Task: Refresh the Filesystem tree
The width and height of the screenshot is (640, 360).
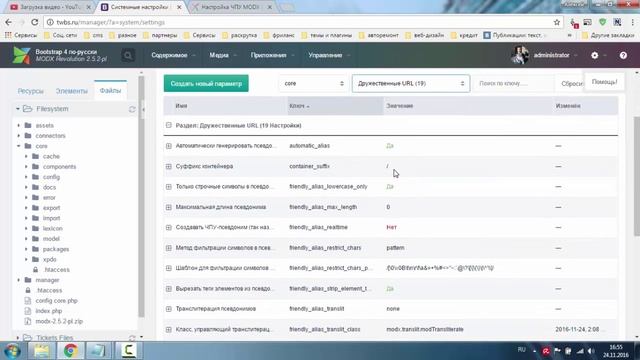Action: (132, 109)
